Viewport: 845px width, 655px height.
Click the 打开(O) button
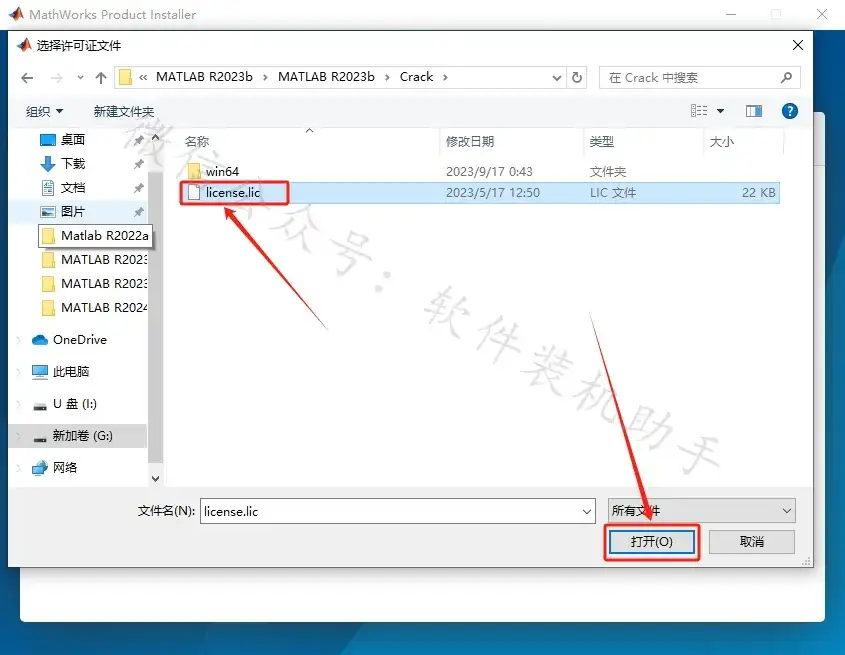(x=652, y=542)
